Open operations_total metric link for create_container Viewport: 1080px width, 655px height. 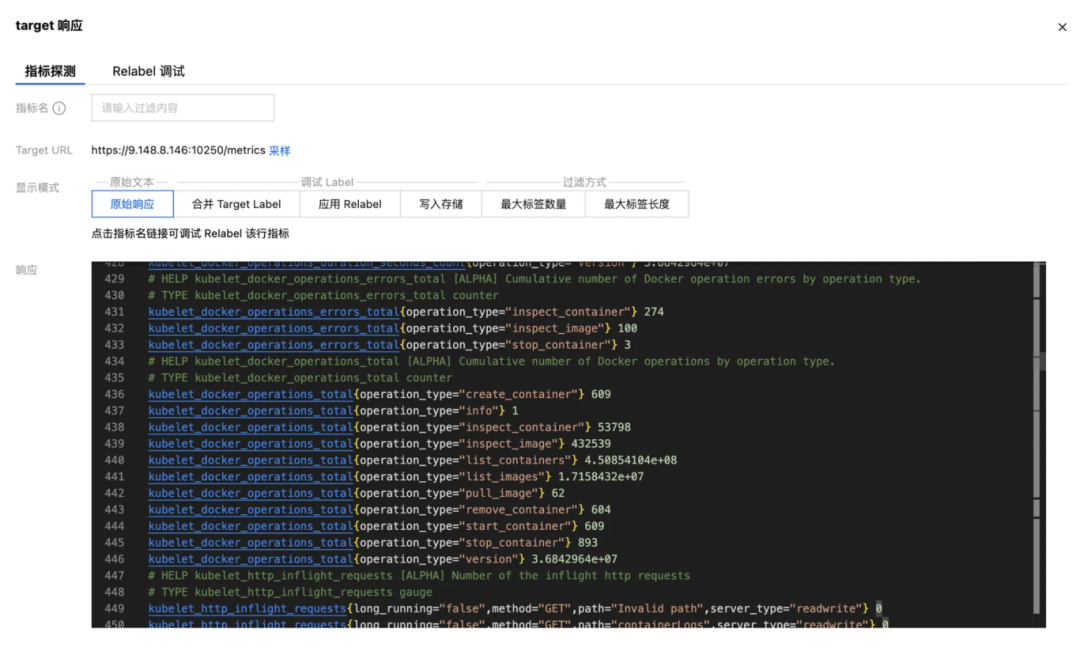[x=251, y=395]
